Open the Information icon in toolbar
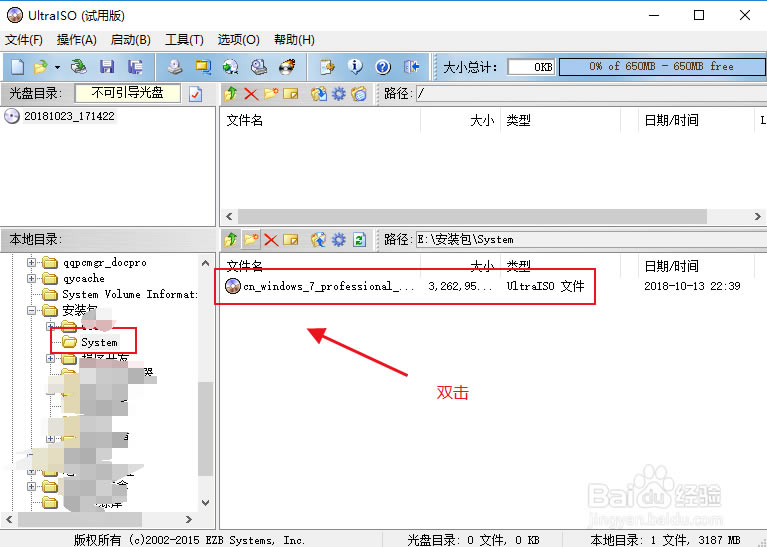The height and width of the screenshot is (547, 767). 355,67
